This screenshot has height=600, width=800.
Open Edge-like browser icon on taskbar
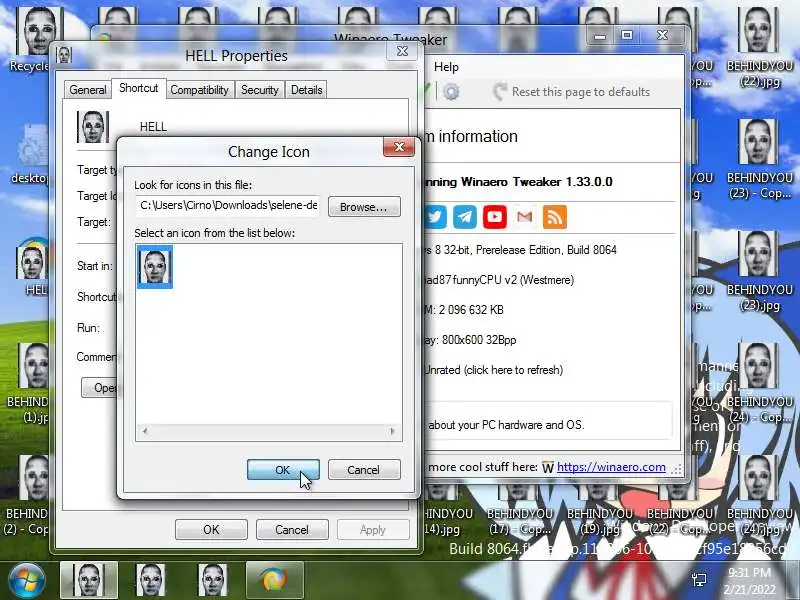pyautogui.click(x=274, y=580)
